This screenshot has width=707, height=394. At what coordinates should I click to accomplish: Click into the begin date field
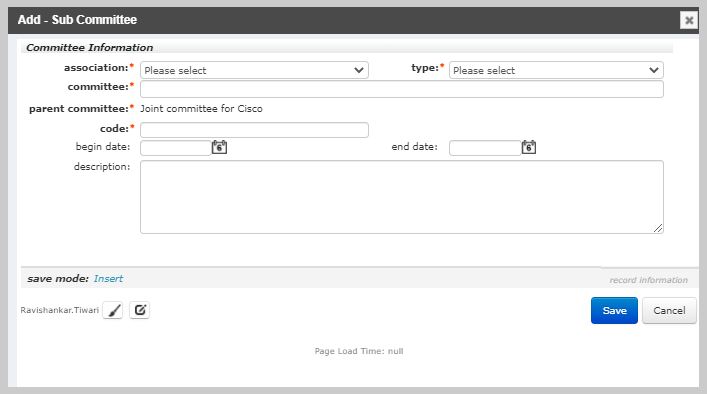pos(176,148)
